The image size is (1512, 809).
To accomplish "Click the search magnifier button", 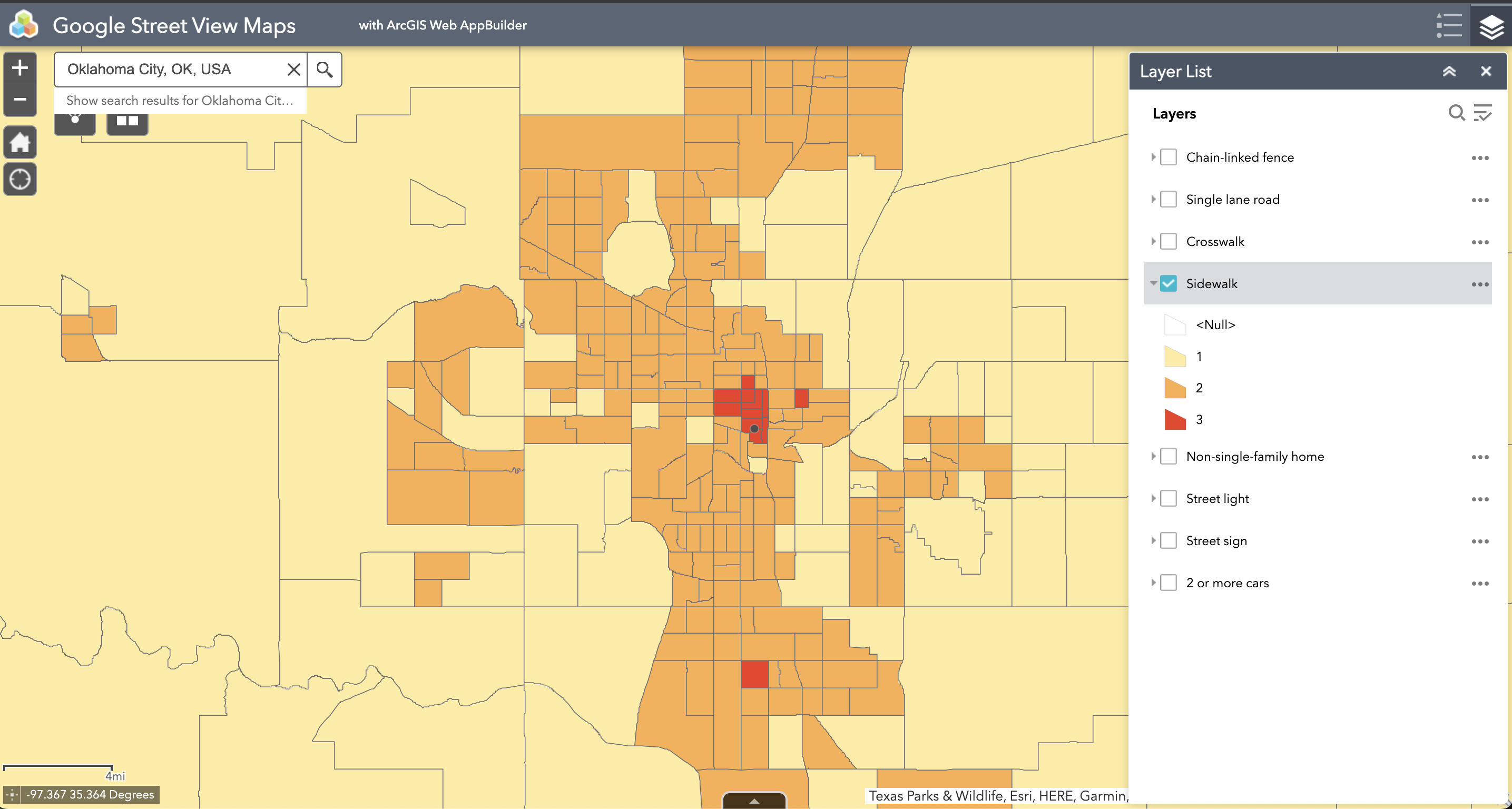I will 325,69.
